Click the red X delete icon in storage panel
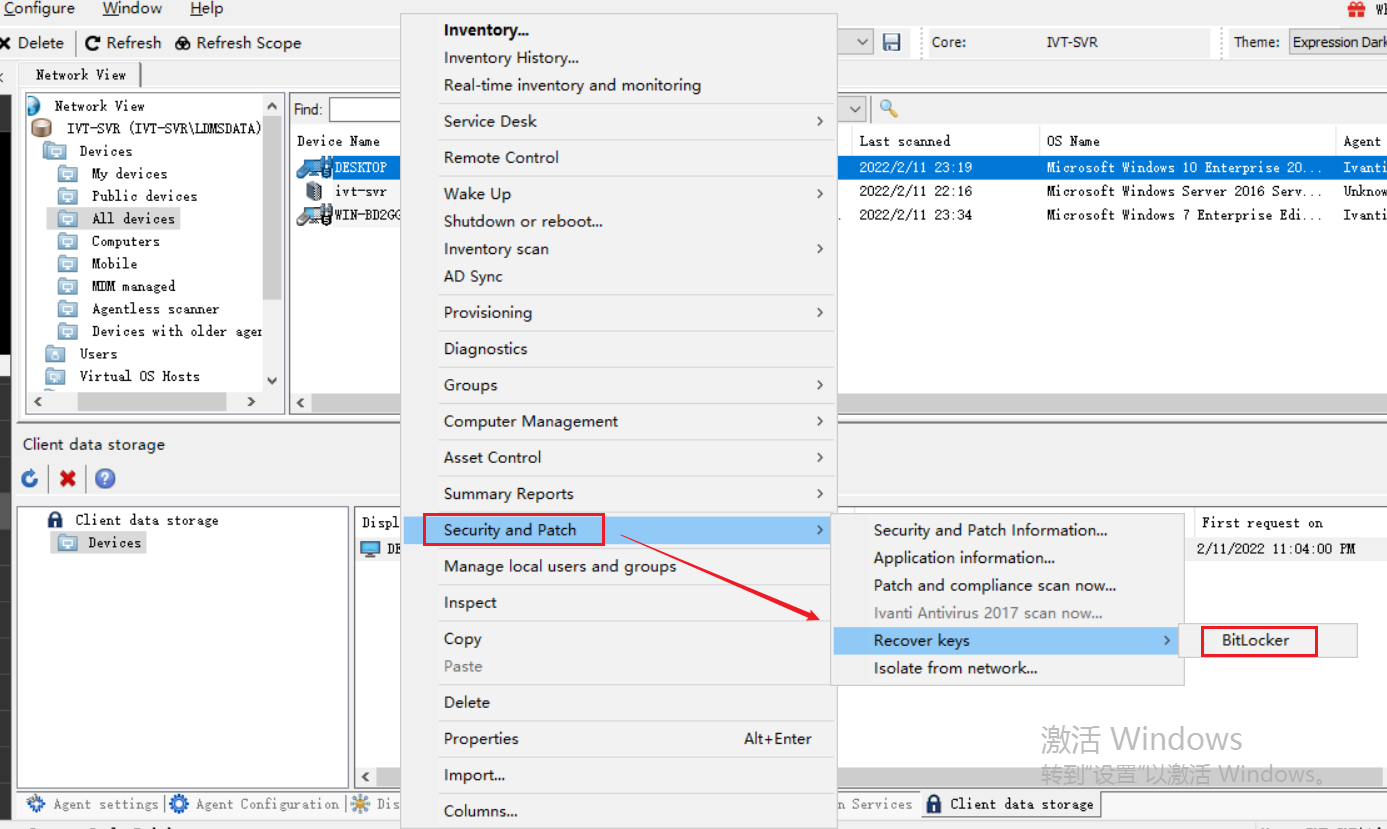The height and width of the screenshot is (829, 1387). click(x=67, y=479)
